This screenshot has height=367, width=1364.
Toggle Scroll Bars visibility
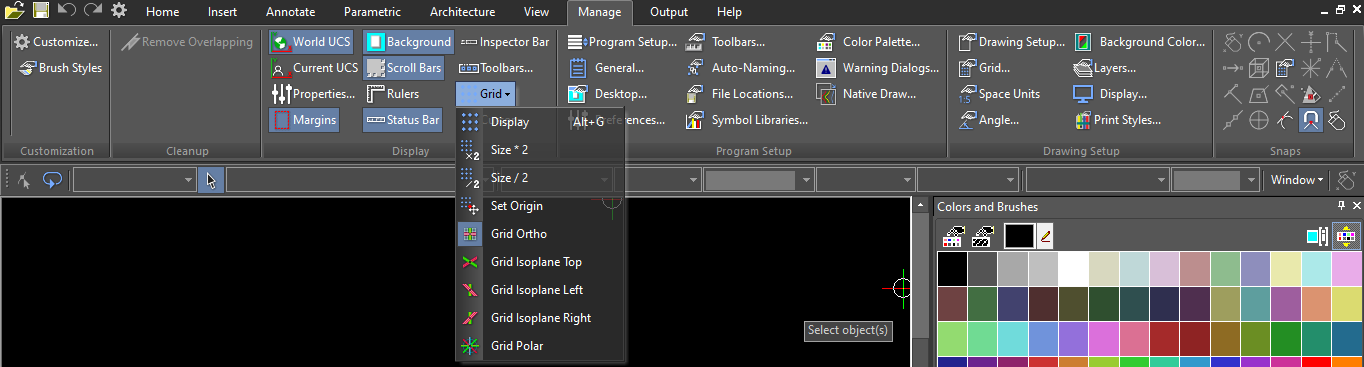pyautogui.click(x=403, y=68)
